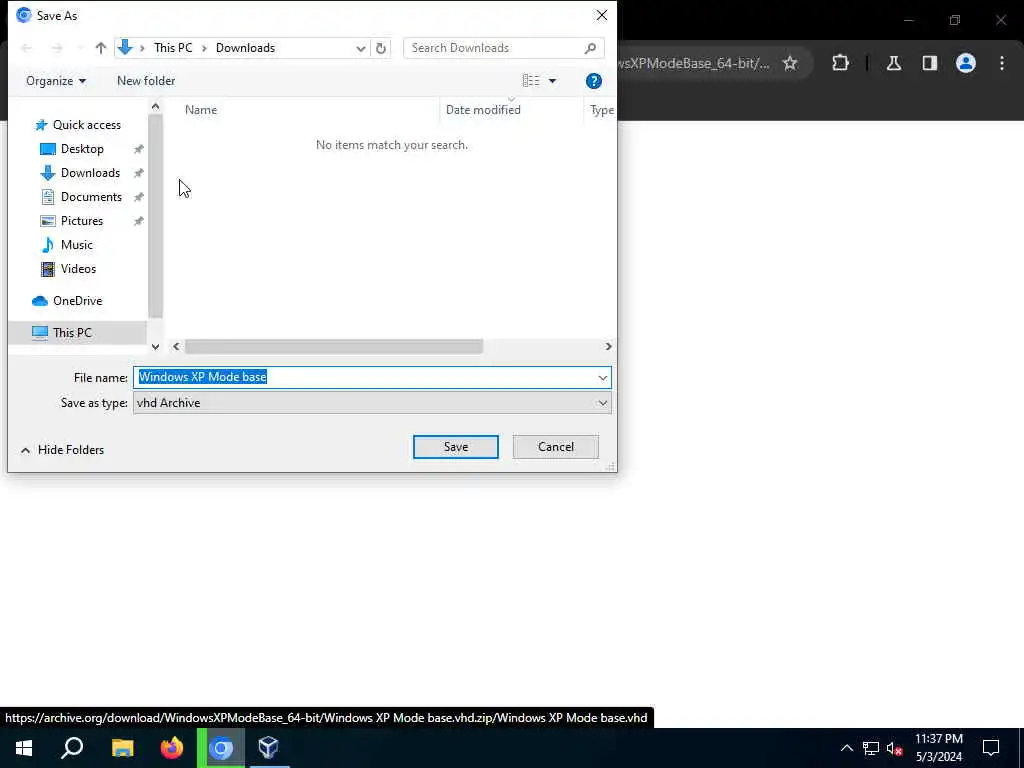
Task: Select Videos in navigation pane
Action: pyautogui.click(x=78, y=269)
